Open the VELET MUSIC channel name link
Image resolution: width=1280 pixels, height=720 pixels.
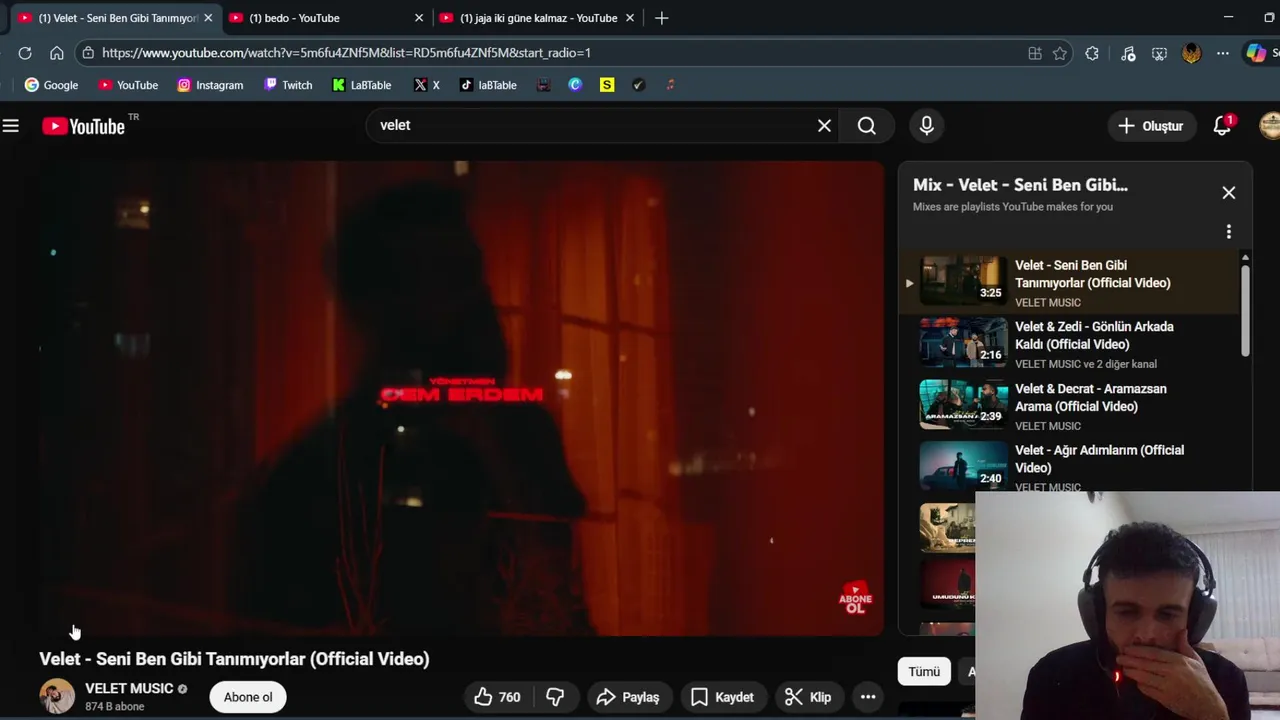click(x=129, y=688)
